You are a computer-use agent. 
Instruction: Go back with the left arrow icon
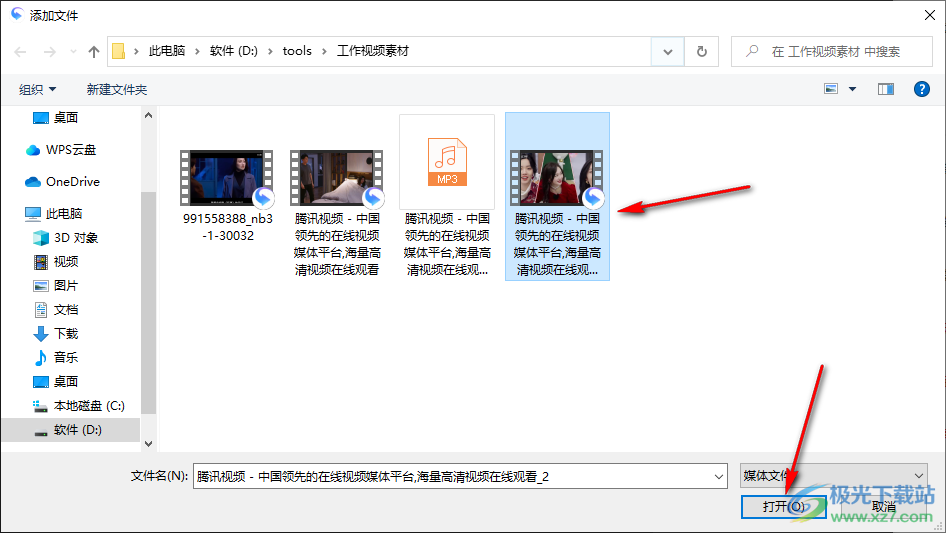click(x=20, y=52)
